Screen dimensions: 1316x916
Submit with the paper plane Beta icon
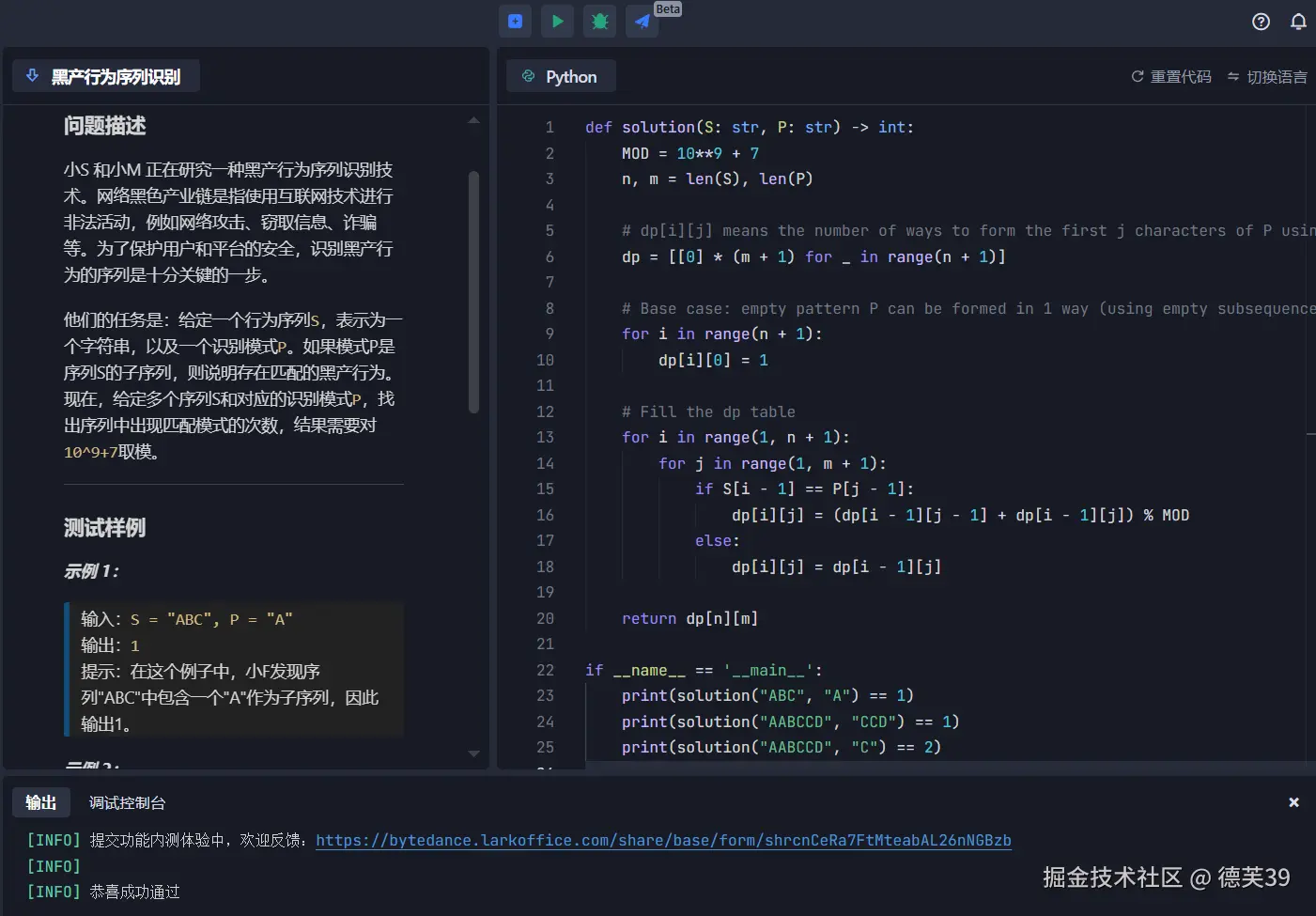(643, 21)
